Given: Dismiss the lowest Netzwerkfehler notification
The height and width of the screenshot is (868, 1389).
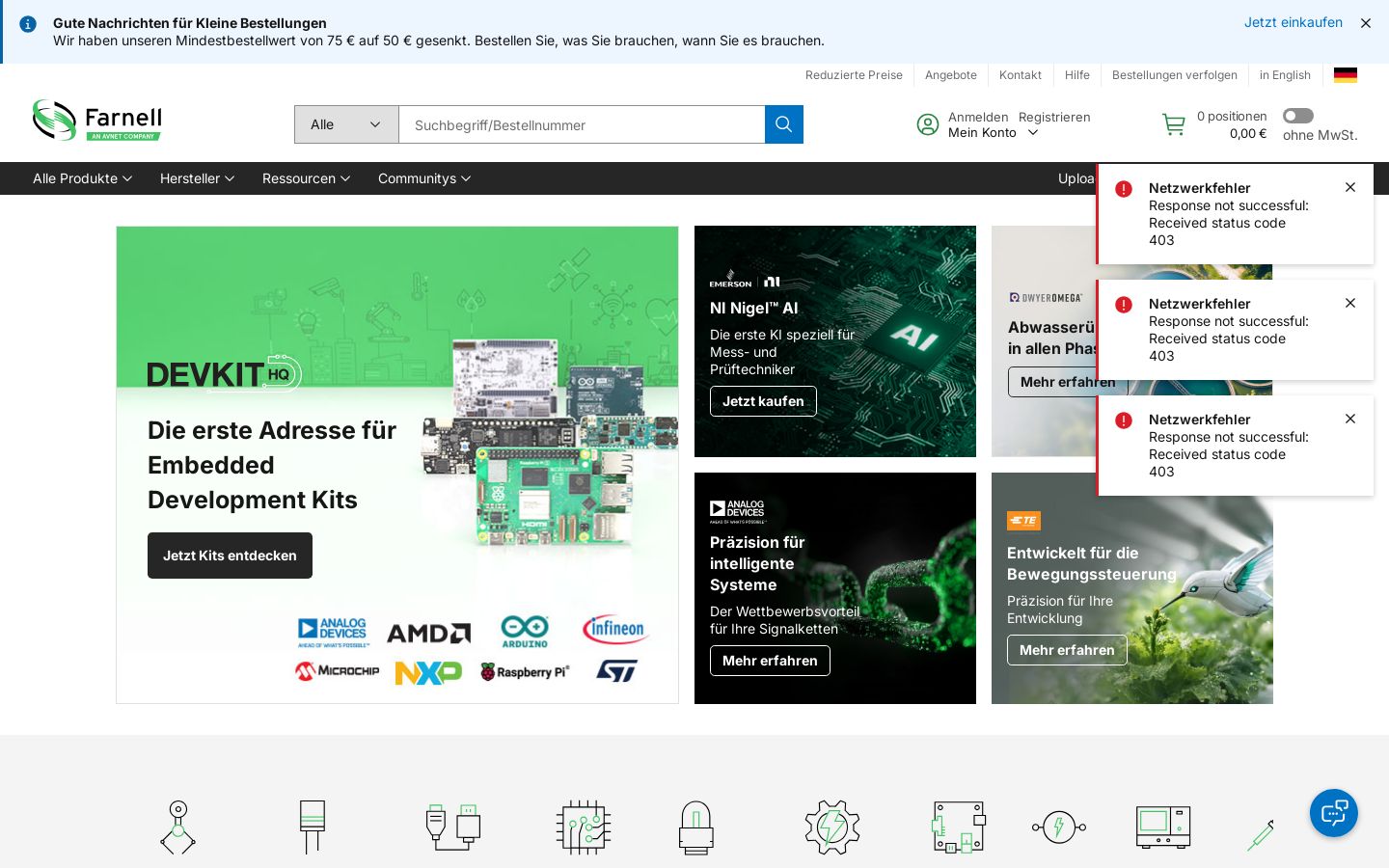Looking at the screenshot, I should coord(1350,419).
